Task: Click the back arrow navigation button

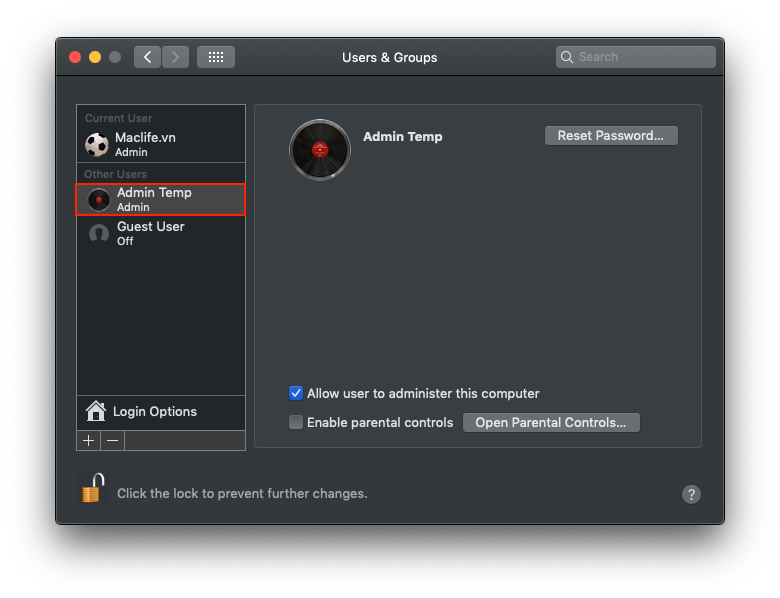Action: tap(147, 57)
